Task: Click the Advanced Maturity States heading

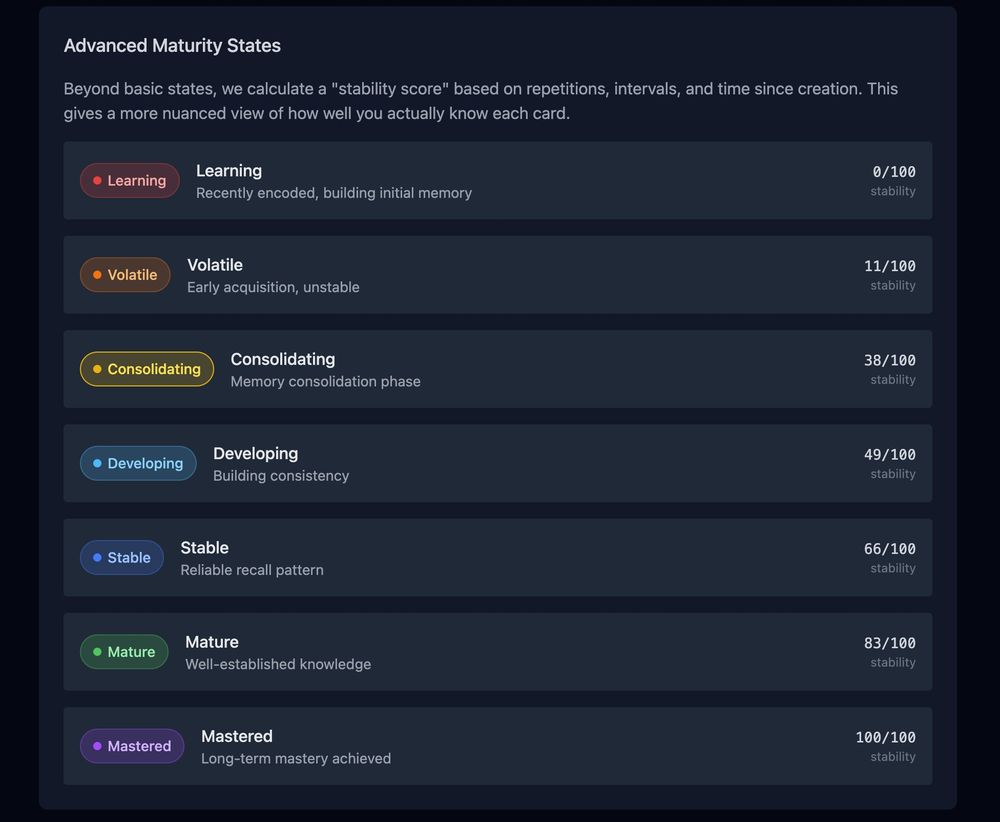Action: click(x=172, y=46)
